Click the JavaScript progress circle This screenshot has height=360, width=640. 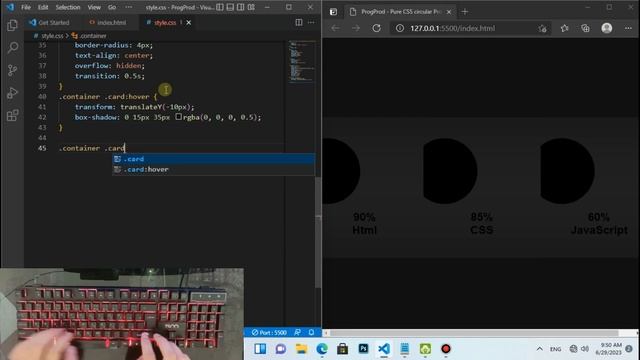coord(567,171)
